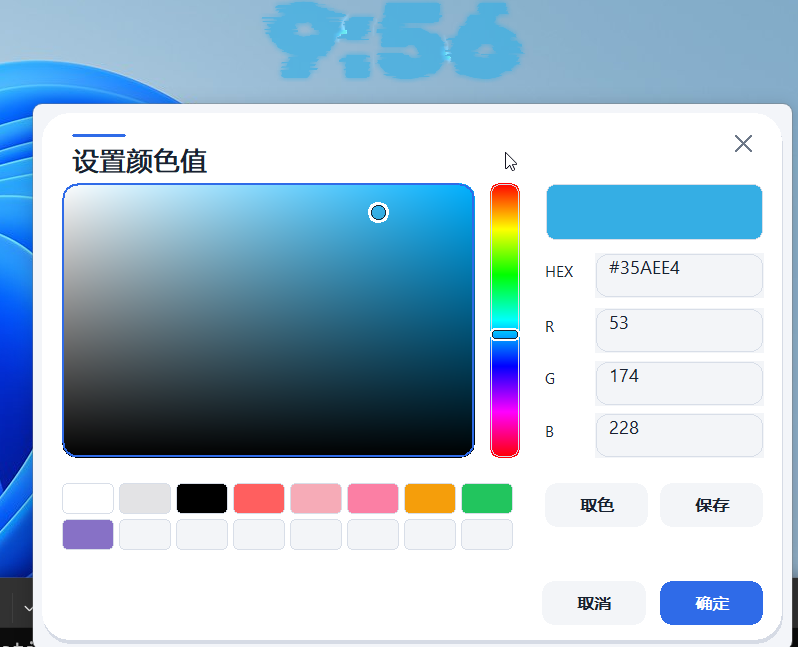Select the light pink preset swatch
The image size is (798, 647).
(316, 498)
